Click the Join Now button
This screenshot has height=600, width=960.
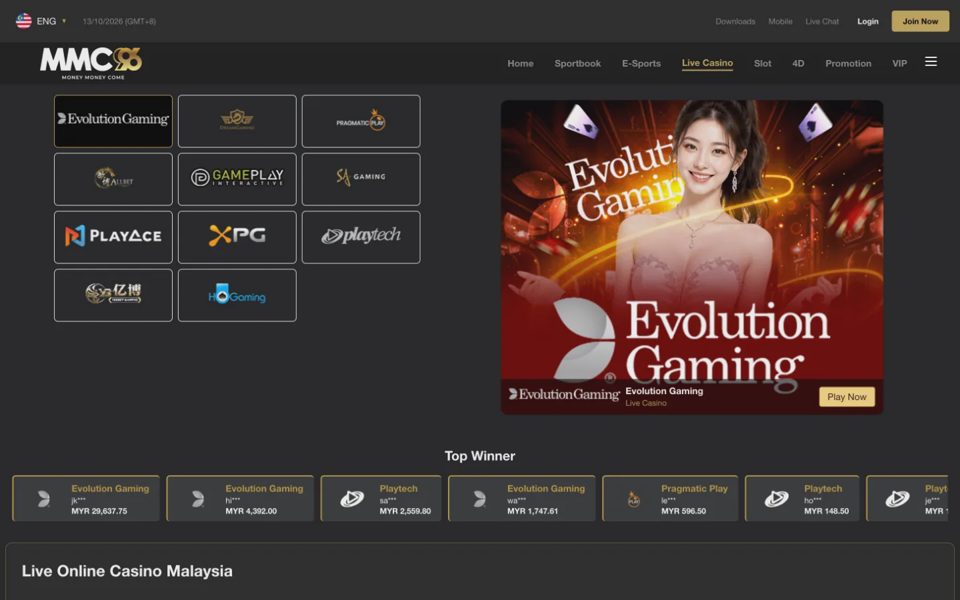(920, 21)
